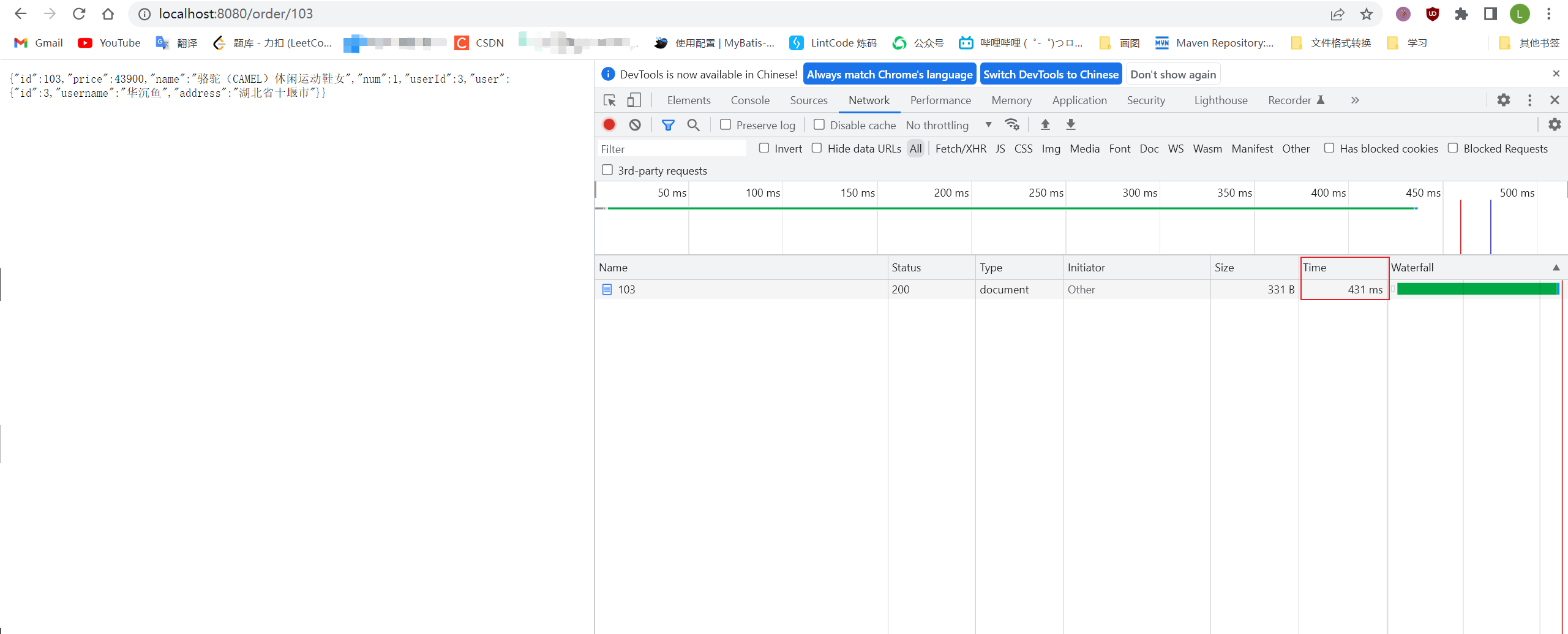Share this page via the share icon

[x=1337, y=13]
